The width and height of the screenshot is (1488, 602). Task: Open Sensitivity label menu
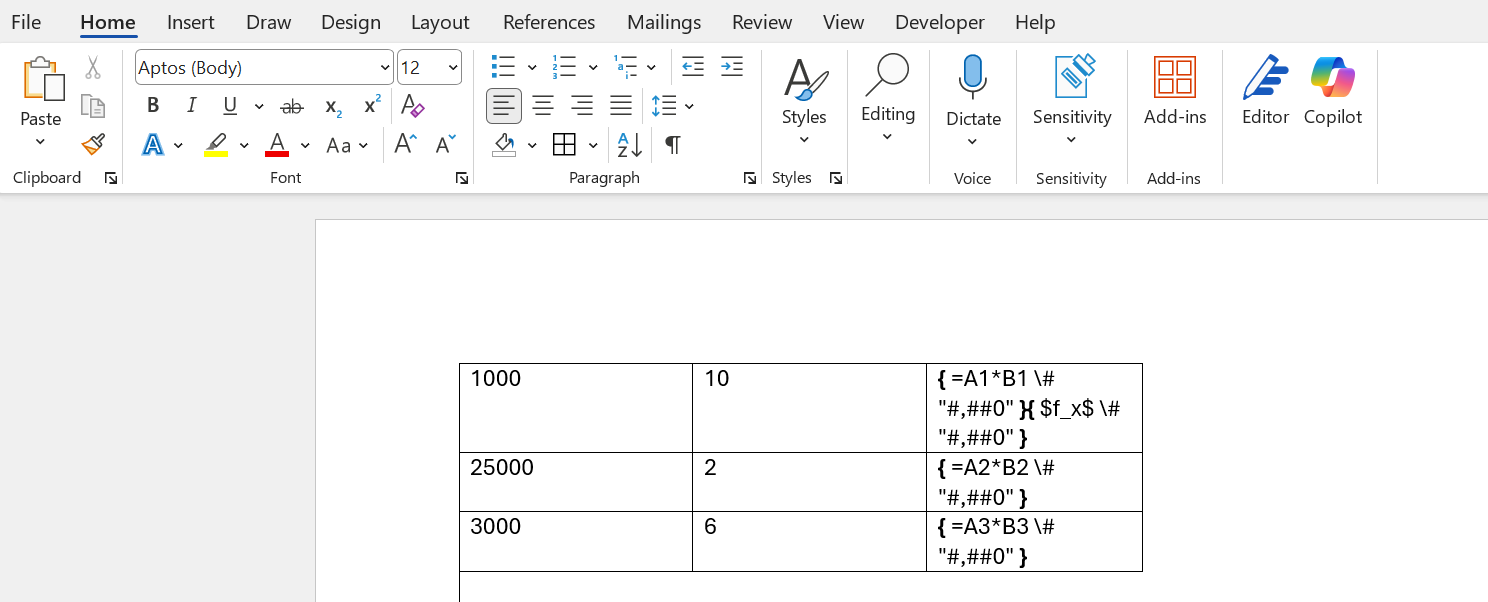pos(1072,100)
